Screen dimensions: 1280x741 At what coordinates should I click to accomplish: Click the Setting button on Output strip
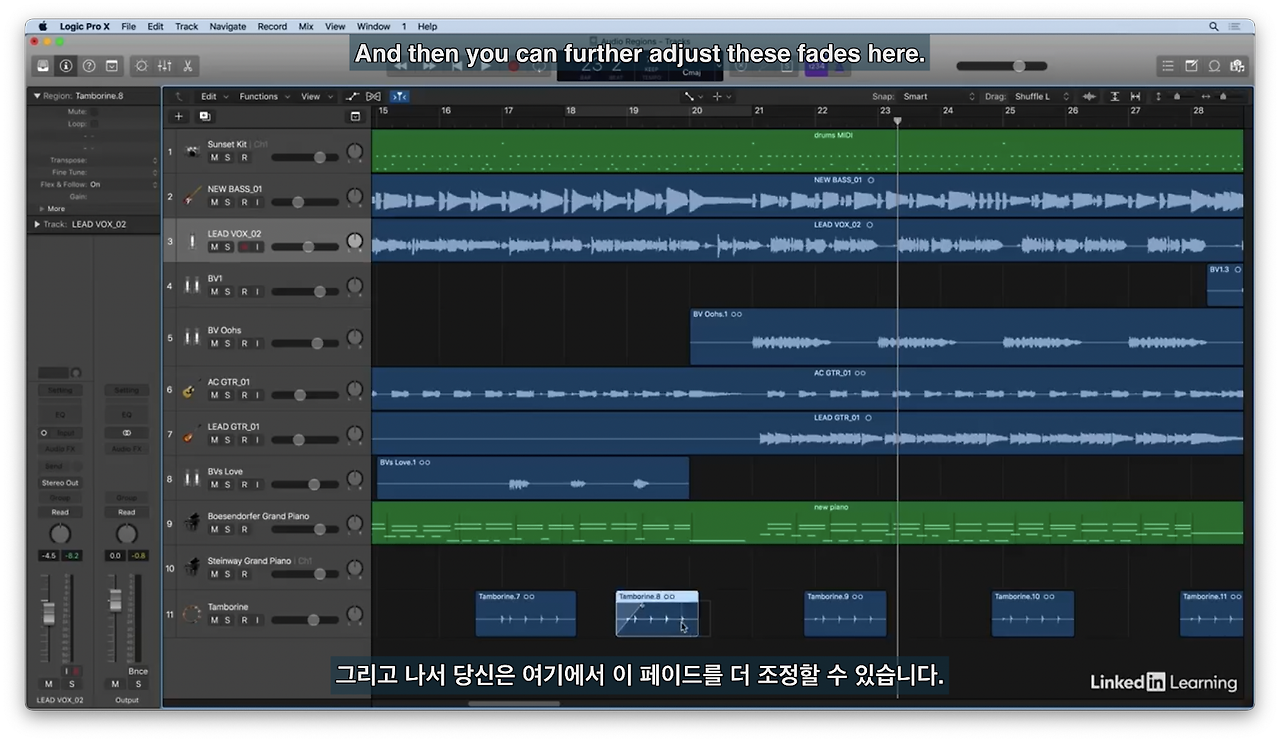pos(126,390)
